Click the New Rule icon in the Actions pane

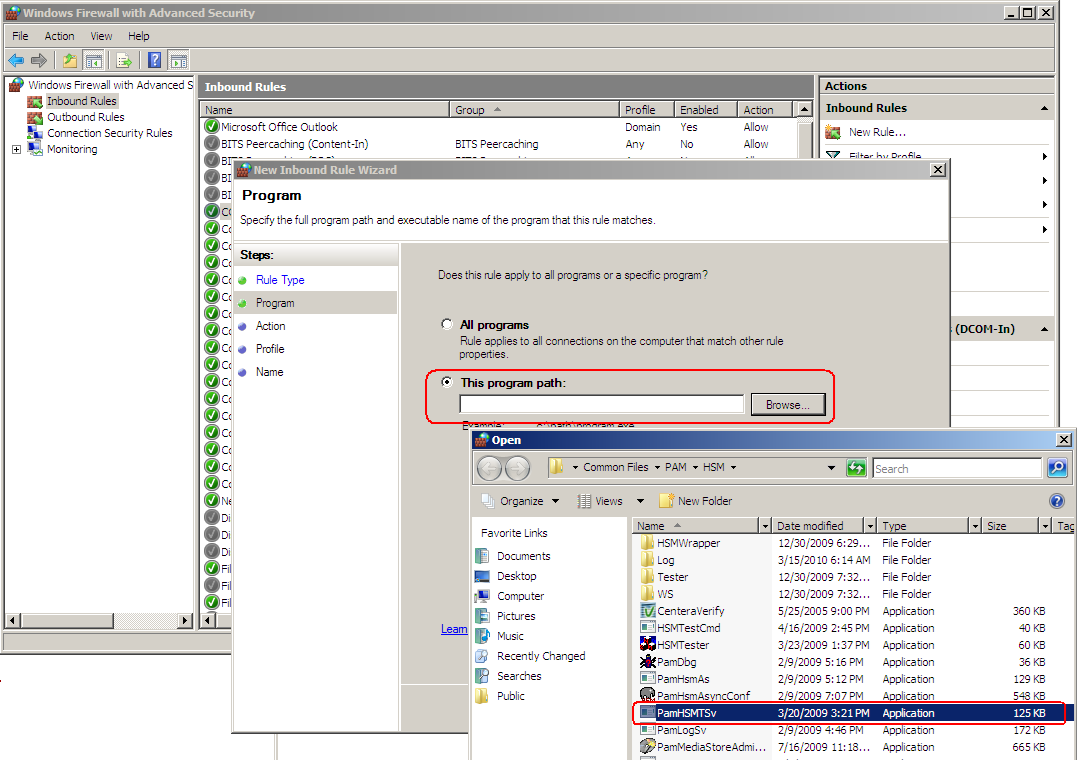833,132
